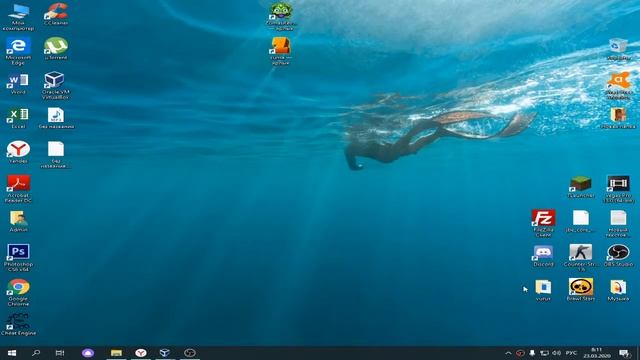640x360 pixels.
Task: Select the Photoshop CS6 x64 shortcut
Action: tap(18, 258)
